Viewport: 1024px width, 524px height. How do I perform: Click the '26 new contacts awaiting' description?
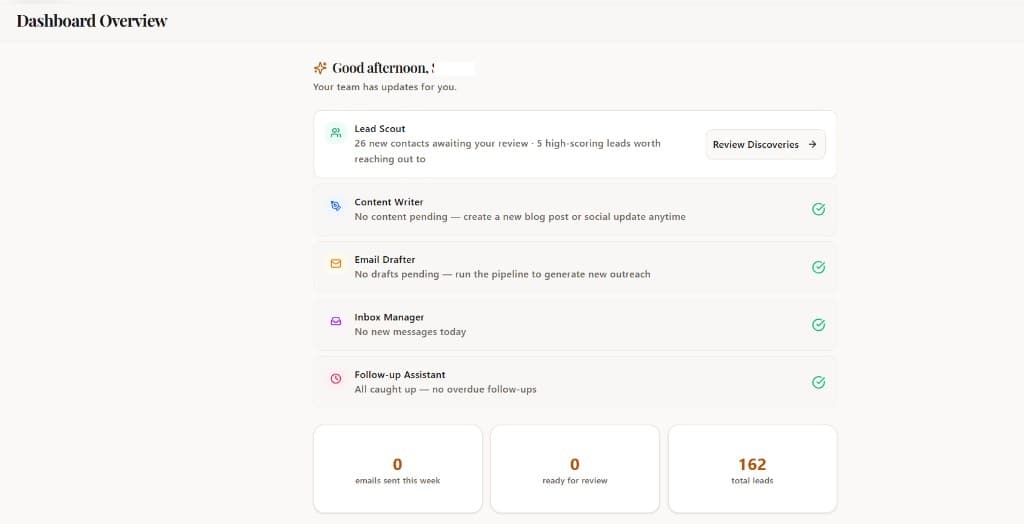507,151
